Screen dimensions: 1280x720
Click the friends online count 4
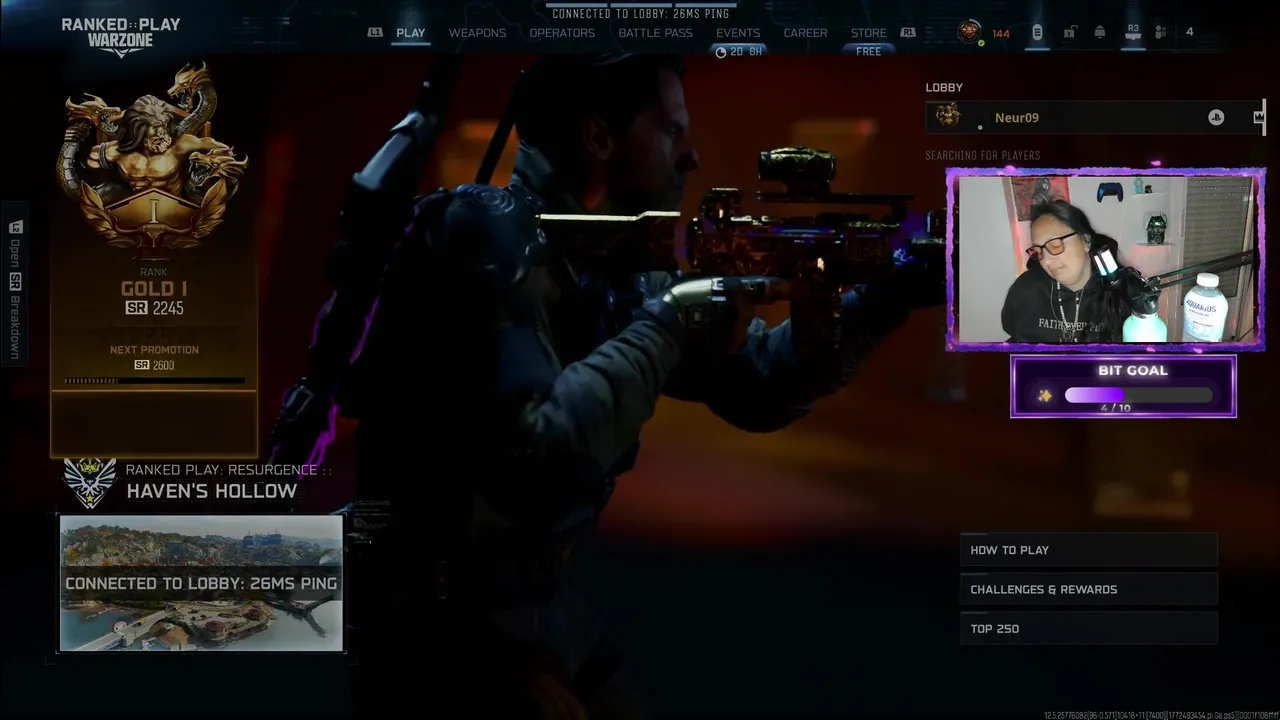coord(1189,32)
